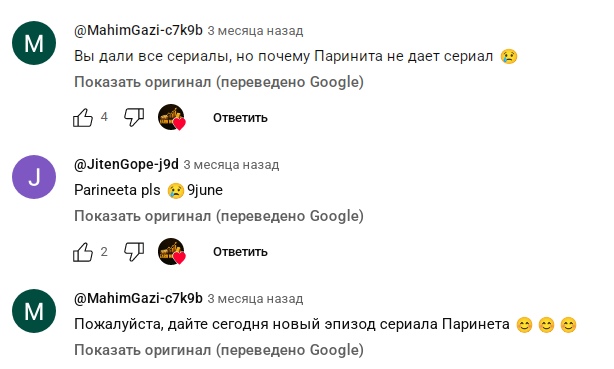Dislike JitenGope's Parineeta comment
The width and height of the screenshot is (614, 369).
point(134,251)
